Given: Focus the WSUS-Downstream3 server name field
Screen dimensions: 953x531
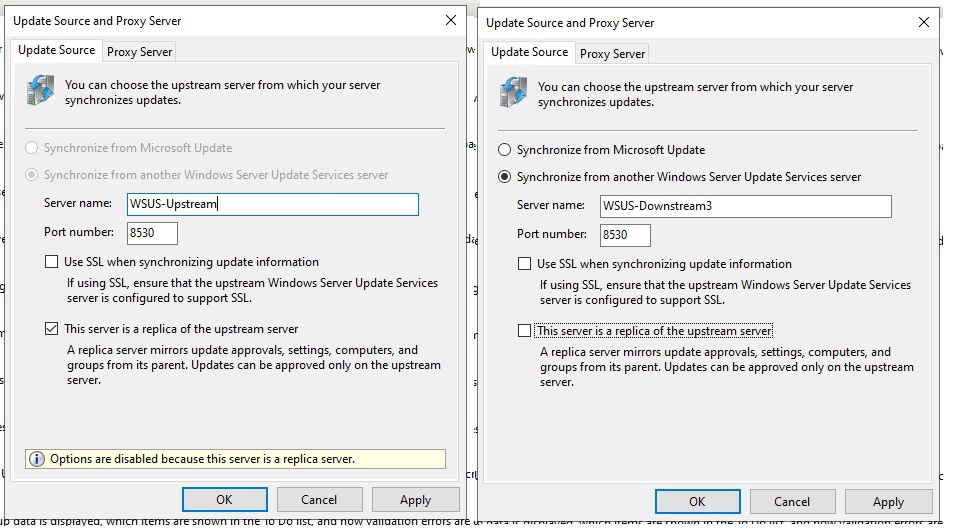Looking at the screenshot, I should click(746, 206).
